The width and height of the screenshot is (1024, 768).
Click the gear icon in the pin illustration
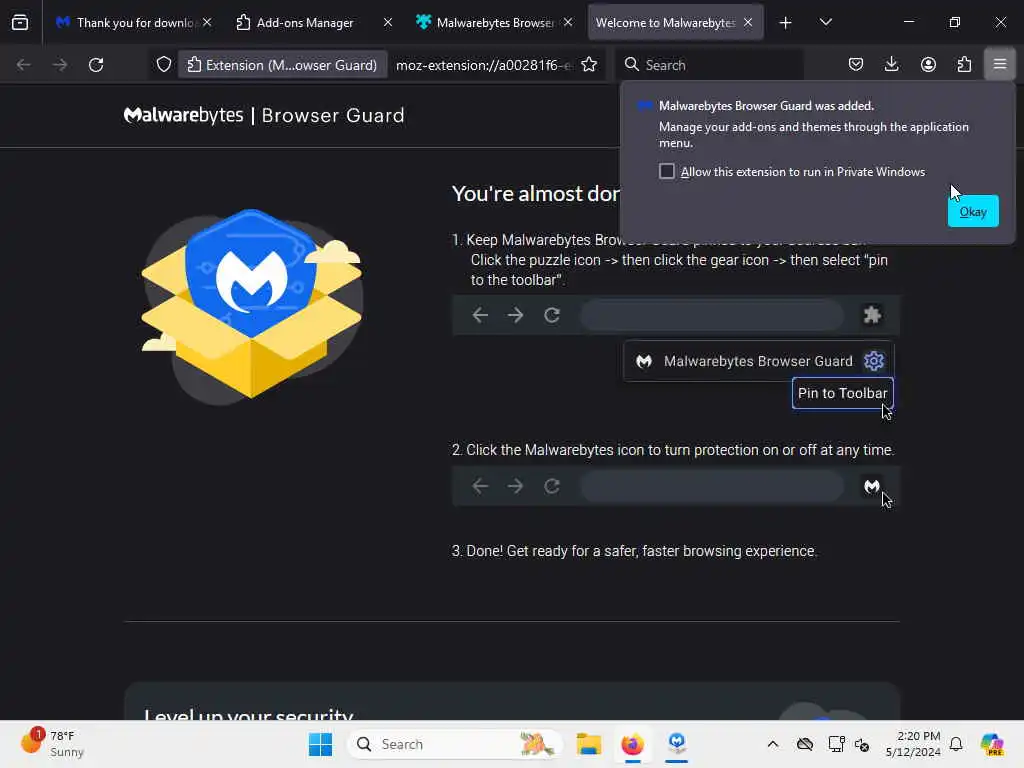click(873, 360)
